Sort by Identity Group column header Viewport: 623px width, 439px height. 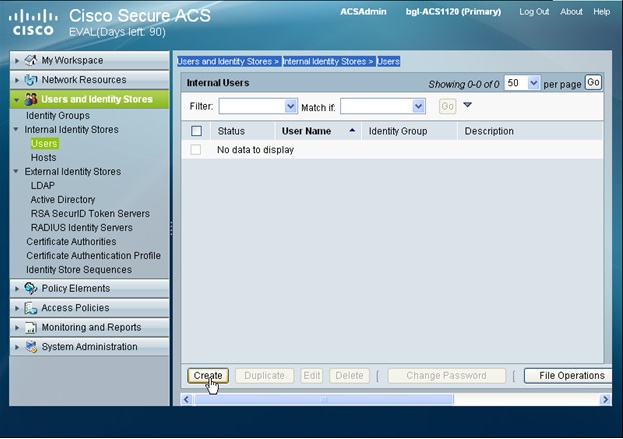point(398,131)
